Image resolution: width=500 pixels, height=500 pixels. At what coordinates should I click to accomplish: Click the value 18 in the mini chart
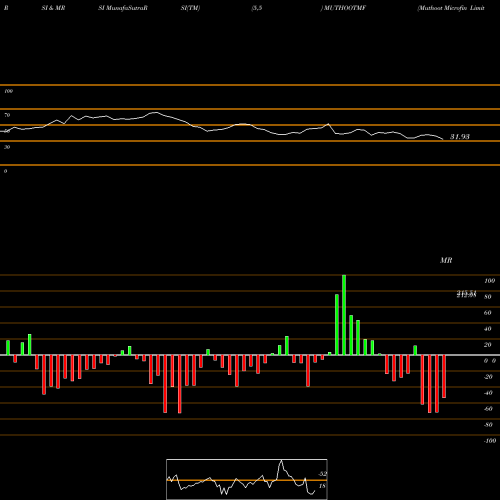click(x=322, y=486)
